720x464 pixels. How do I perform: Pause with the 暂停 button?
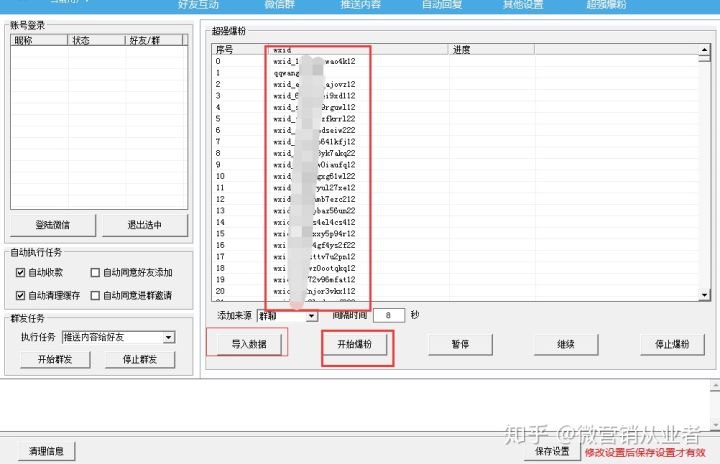[x=462, y=344]
